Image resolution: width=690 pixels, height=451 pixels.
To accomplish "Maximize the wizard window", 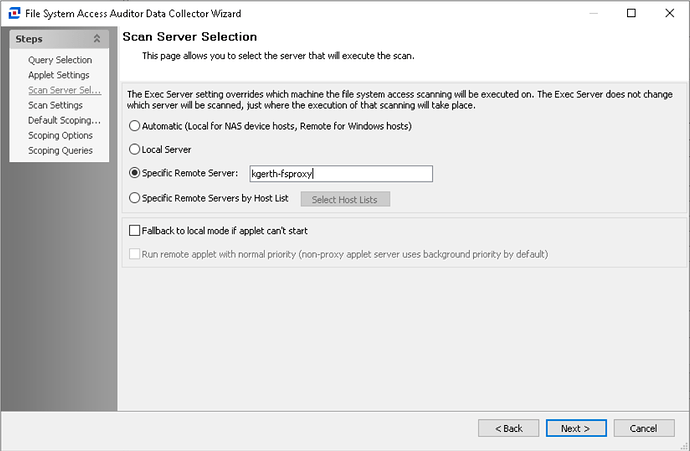I will pyautogui.click(x=631, y=13).
